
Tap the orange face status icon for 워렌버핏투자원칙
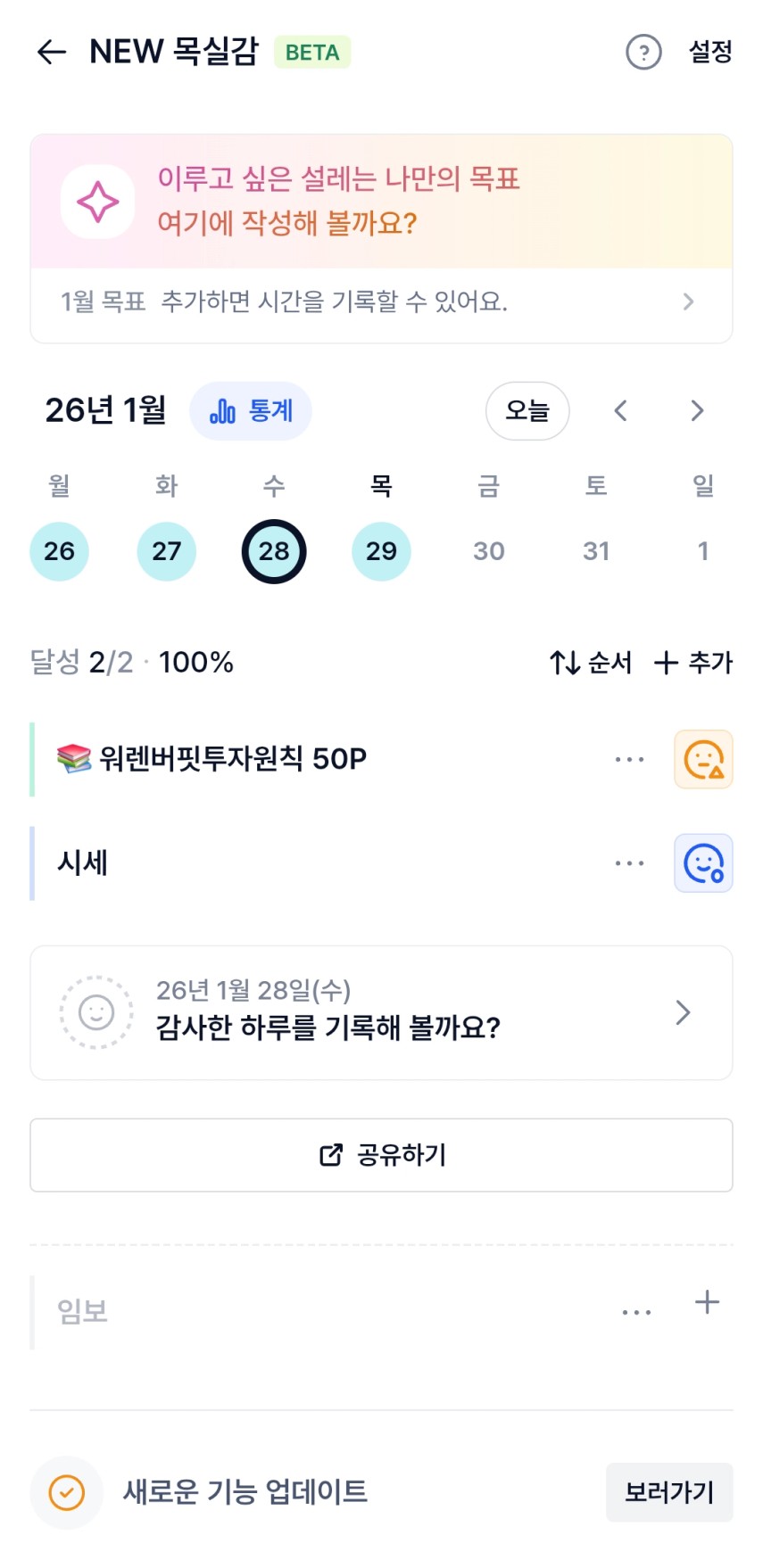(x=703, y=760)
